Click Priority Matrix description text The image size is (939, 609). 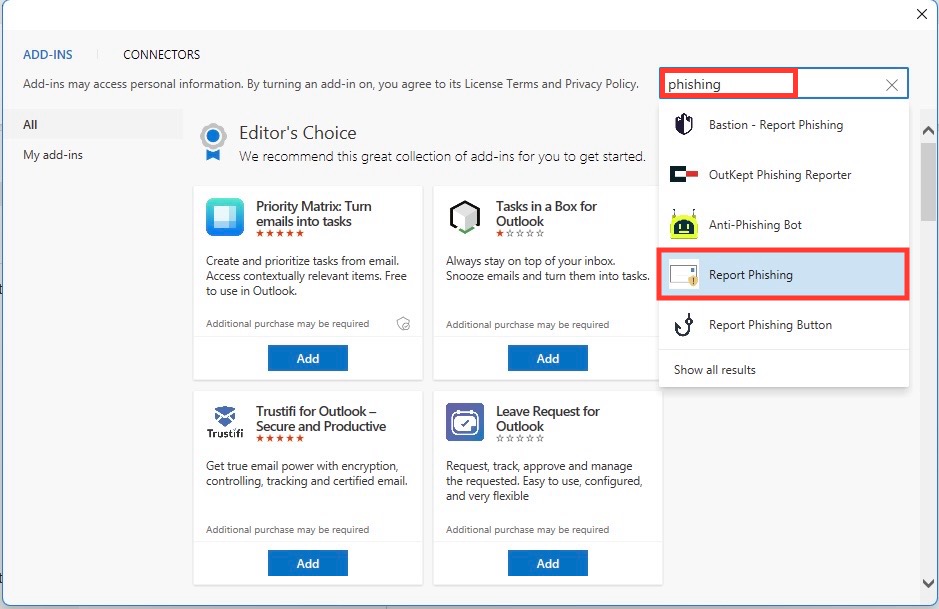click(x=306, y=276)
